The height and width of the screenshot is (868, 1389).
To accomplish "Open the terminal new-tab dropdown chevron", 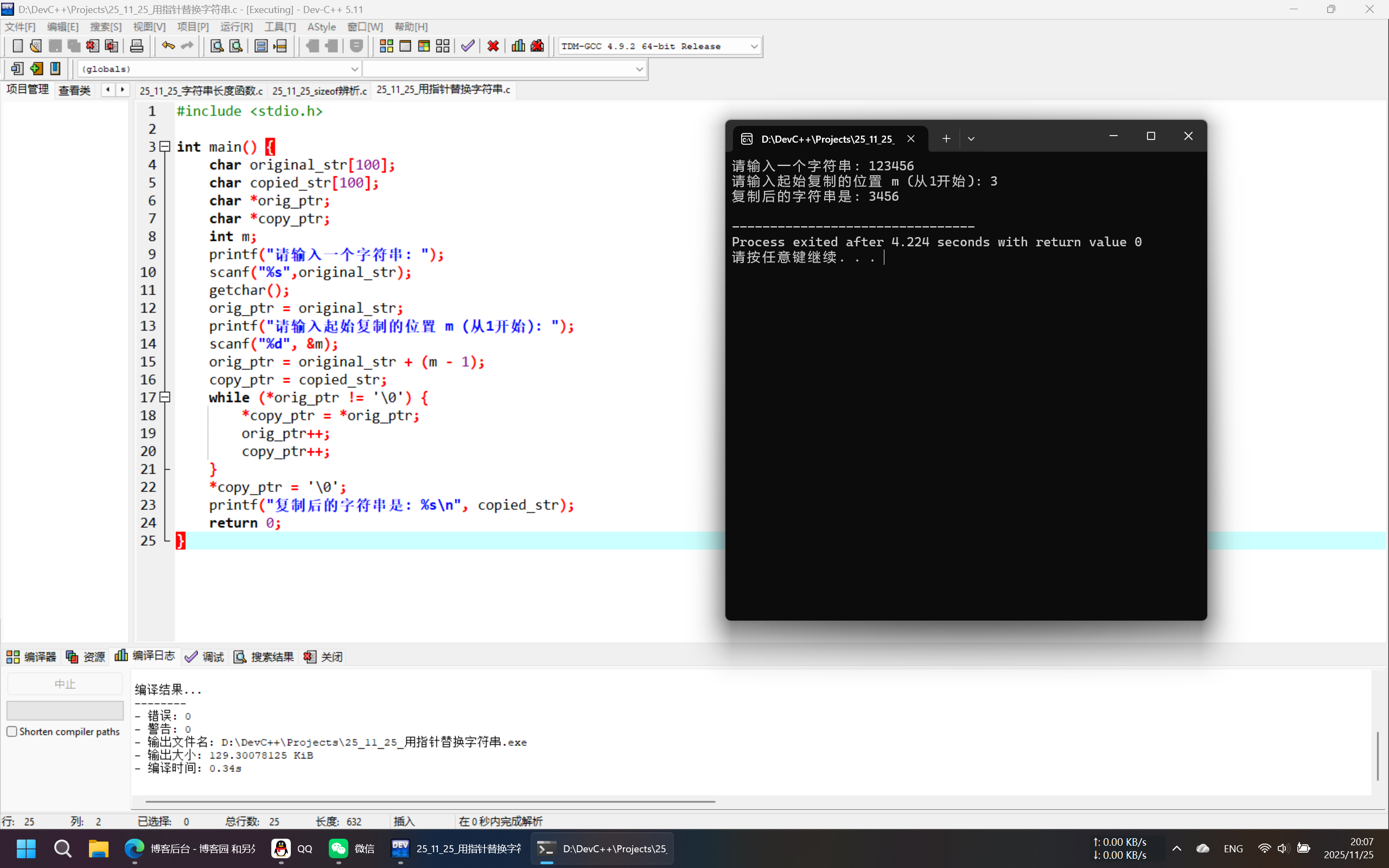I will [x=971, y=139].
